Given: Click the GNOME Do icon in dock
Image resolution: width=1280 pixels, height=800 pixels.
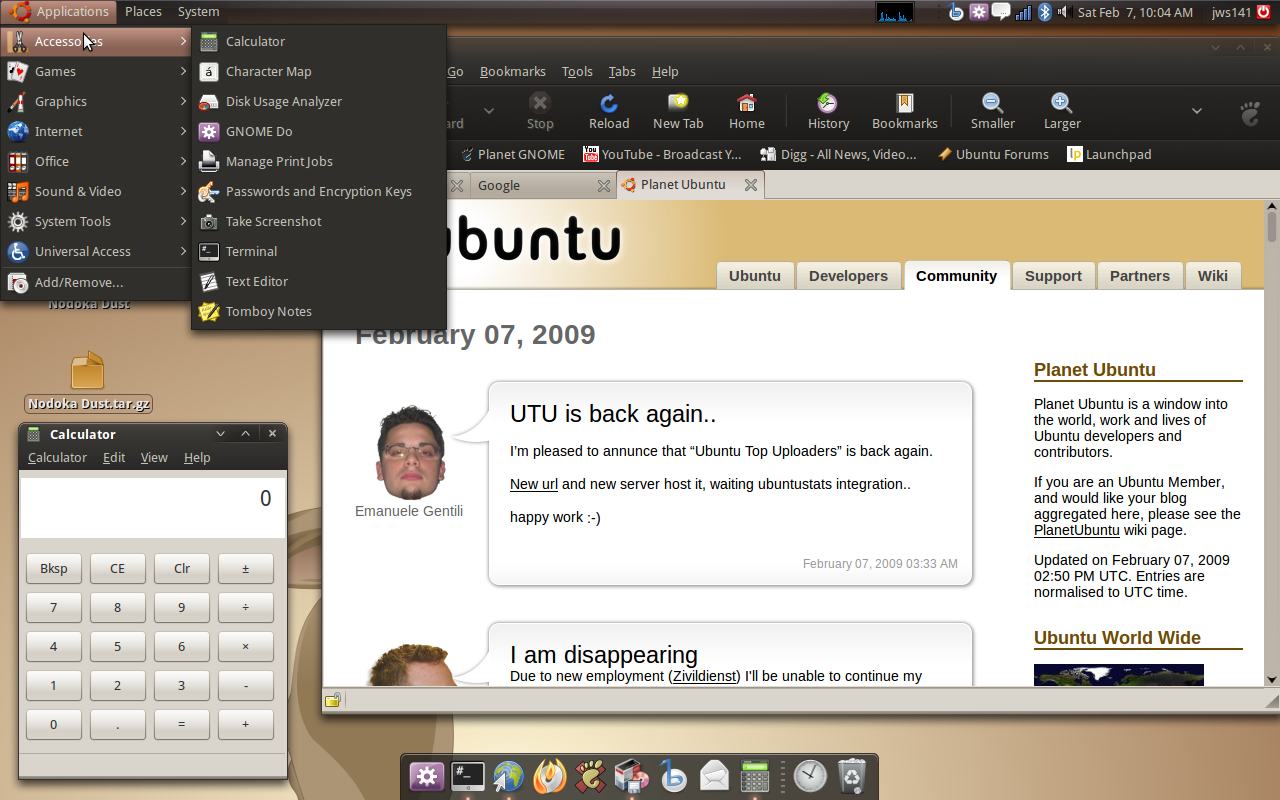Looking at the screenshot, I should (x=427, y=776).
